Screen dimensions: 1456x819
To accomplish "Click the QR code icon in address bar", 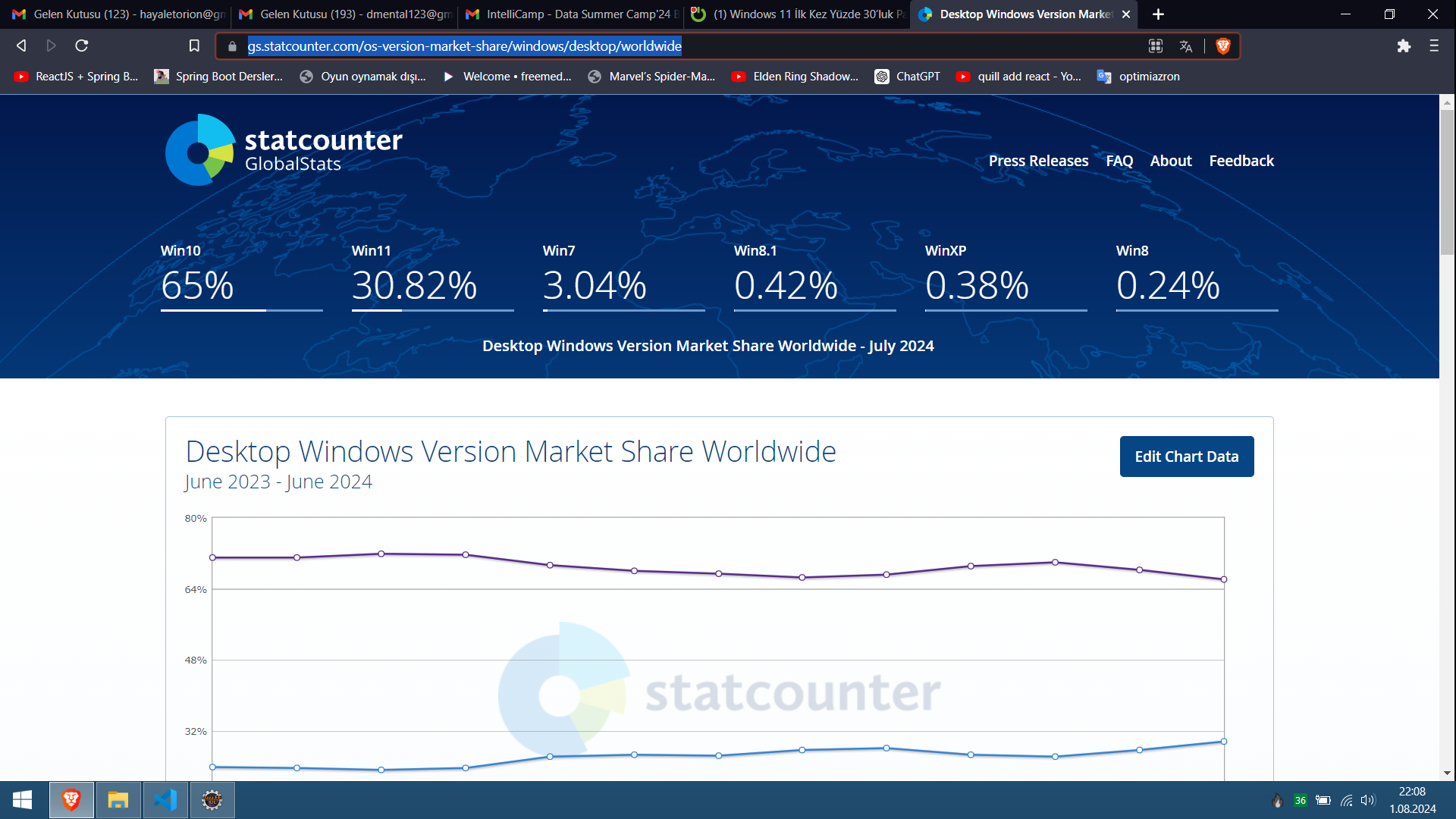I will 1156,46.
